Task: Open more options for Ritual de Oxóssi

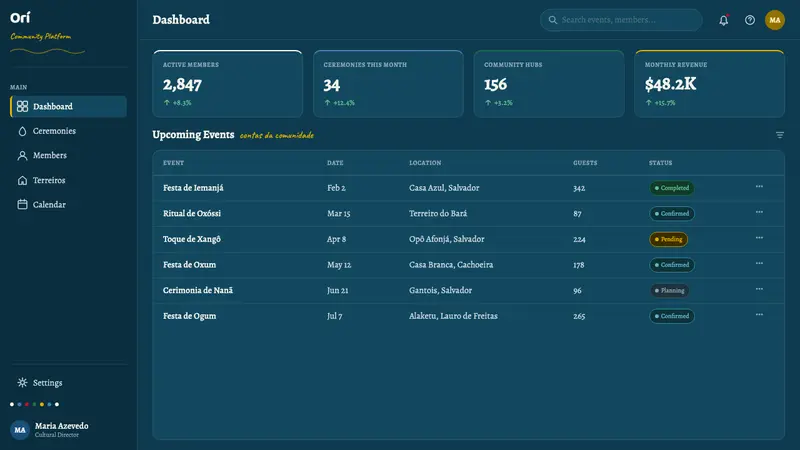Action: tap(759, 212)
